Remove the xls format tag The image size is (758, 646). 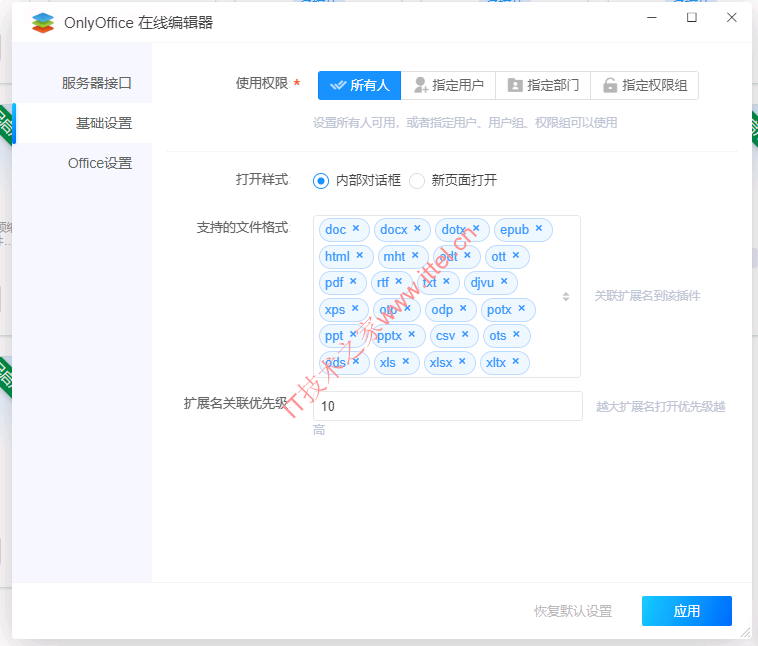pos(406,361)
